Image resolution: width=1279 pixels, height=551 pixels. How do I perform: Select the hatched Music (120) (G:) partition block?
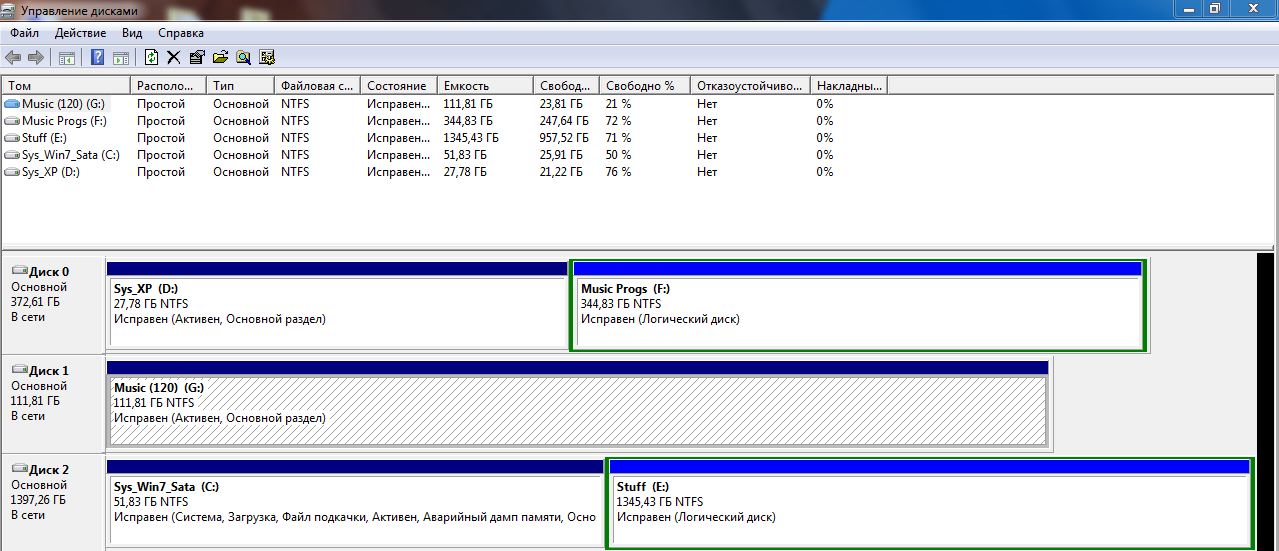578,405
